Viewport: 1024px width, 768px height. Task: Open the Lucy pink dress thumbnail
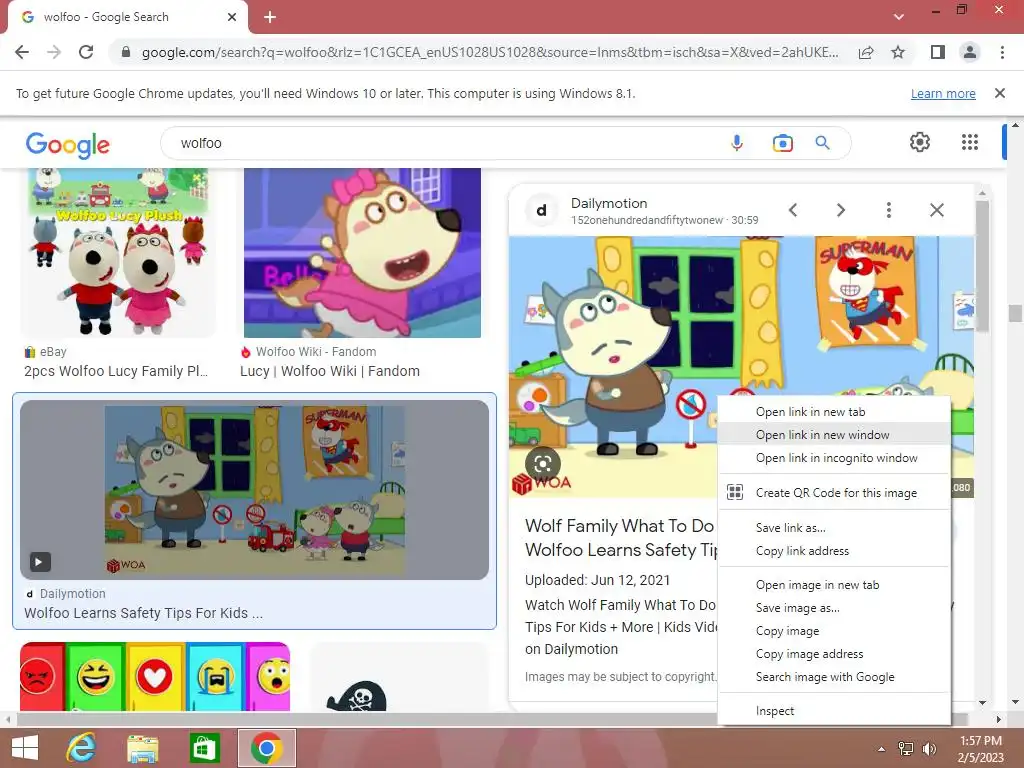point(362,253)
